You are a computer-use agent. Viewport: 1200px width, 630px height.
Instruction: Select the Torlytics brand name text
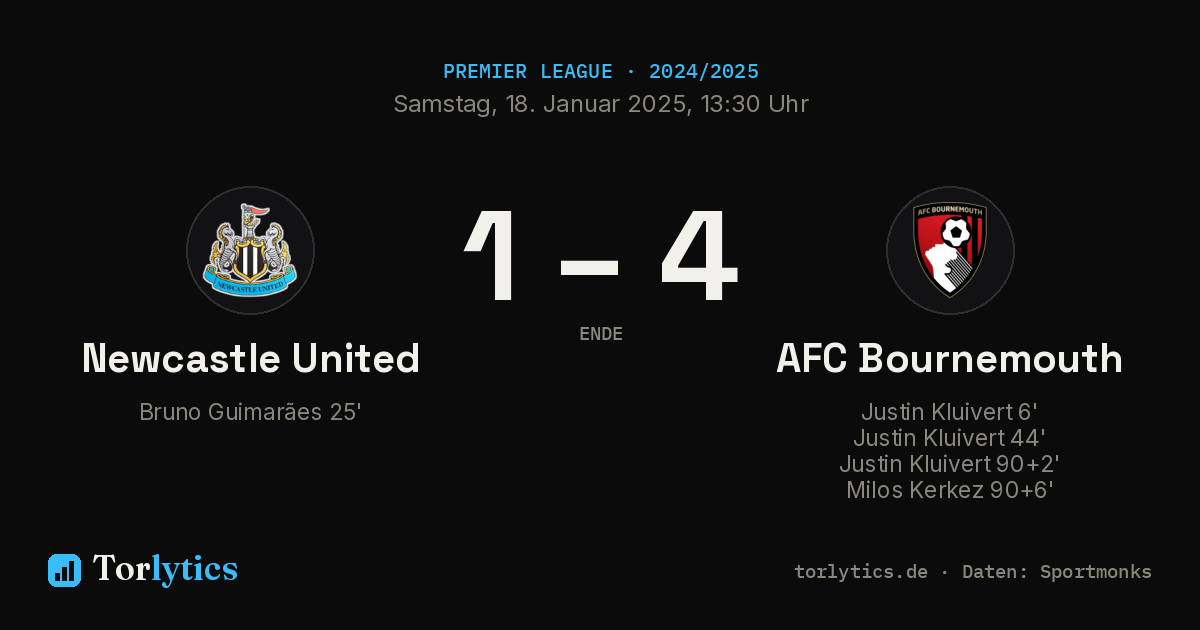click(x=165, y=569)
